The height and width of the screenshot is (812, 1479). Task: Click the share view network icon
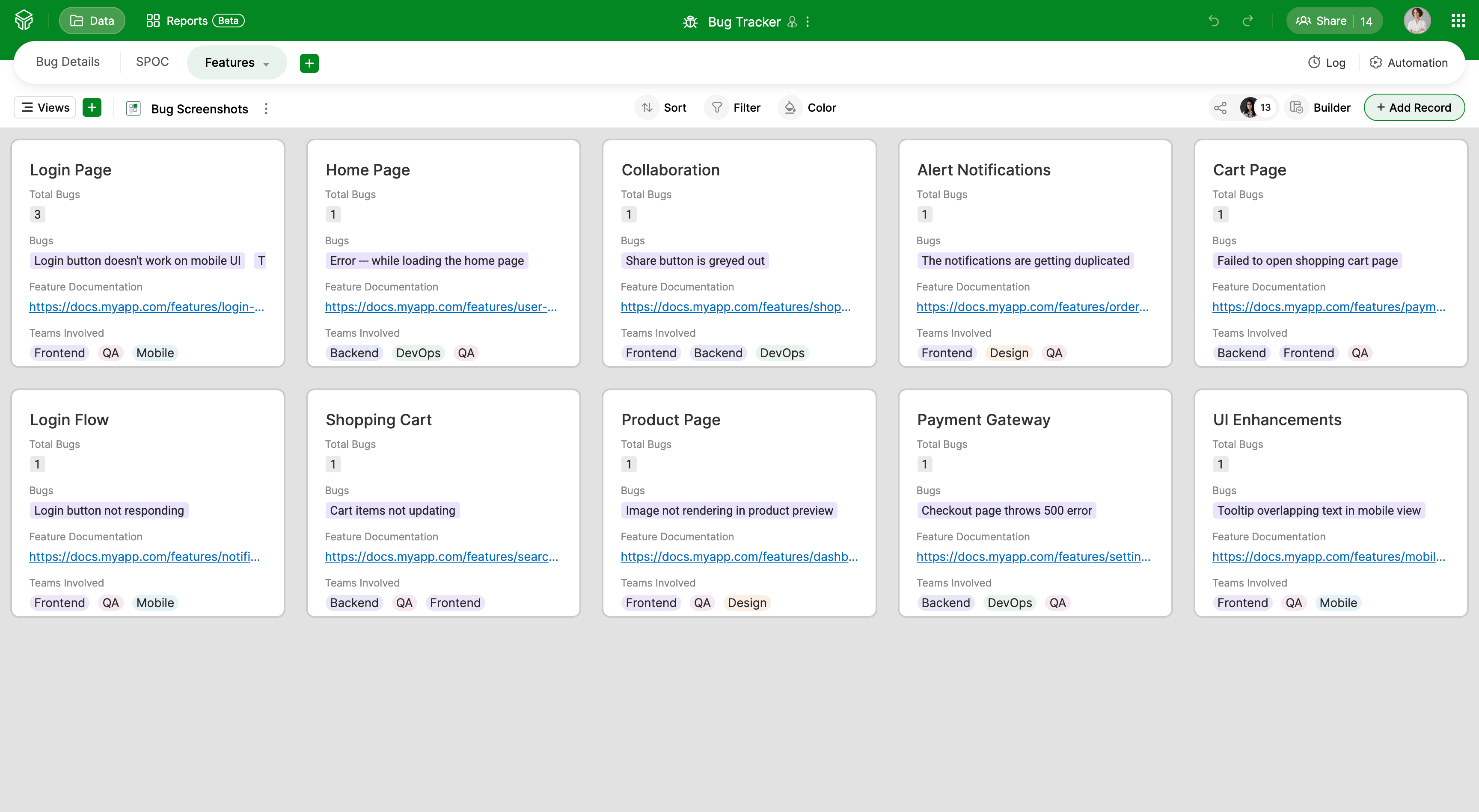pos(1220,108)
